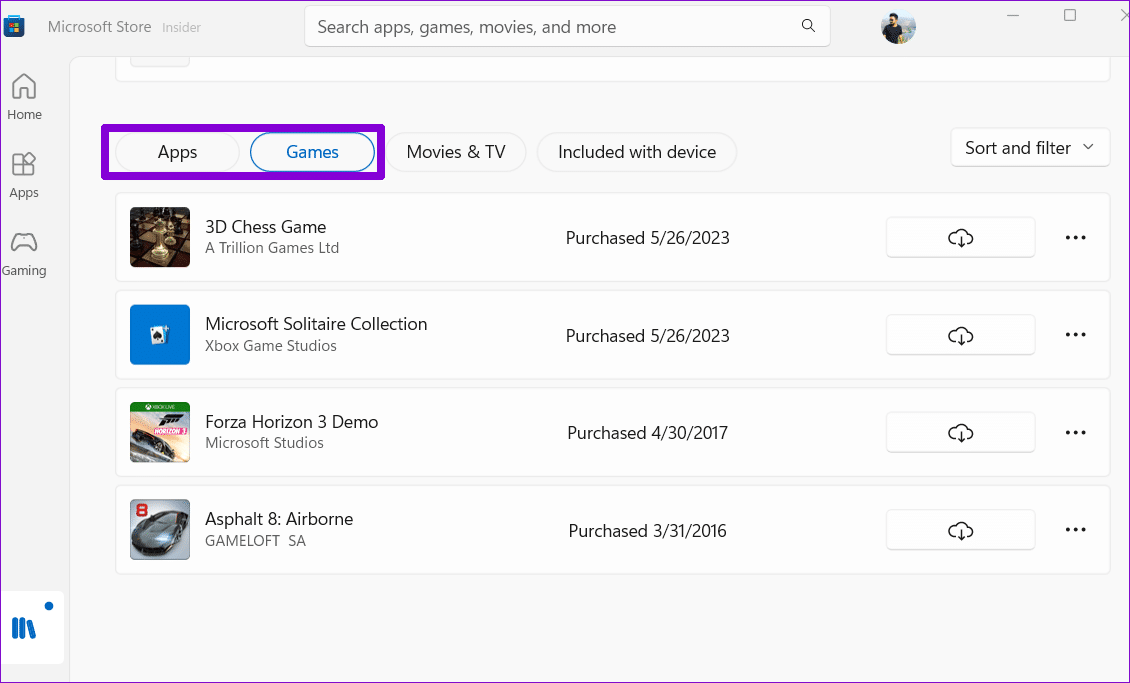Image resolution: width=1130 pixels, height=683 pixels.
Task: Click the 3D Chess Game title
Action: point(265,227)
